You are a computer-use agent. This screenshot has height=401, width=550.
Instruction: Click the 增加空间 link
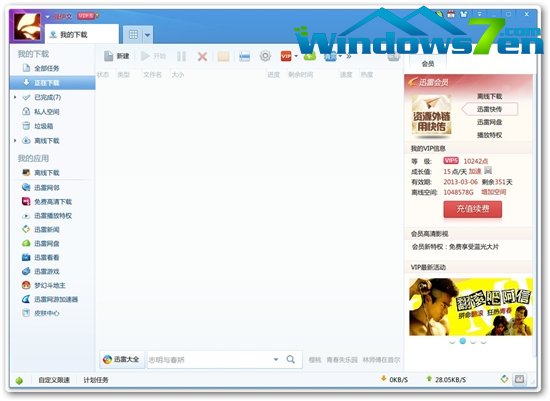[494, 192]
